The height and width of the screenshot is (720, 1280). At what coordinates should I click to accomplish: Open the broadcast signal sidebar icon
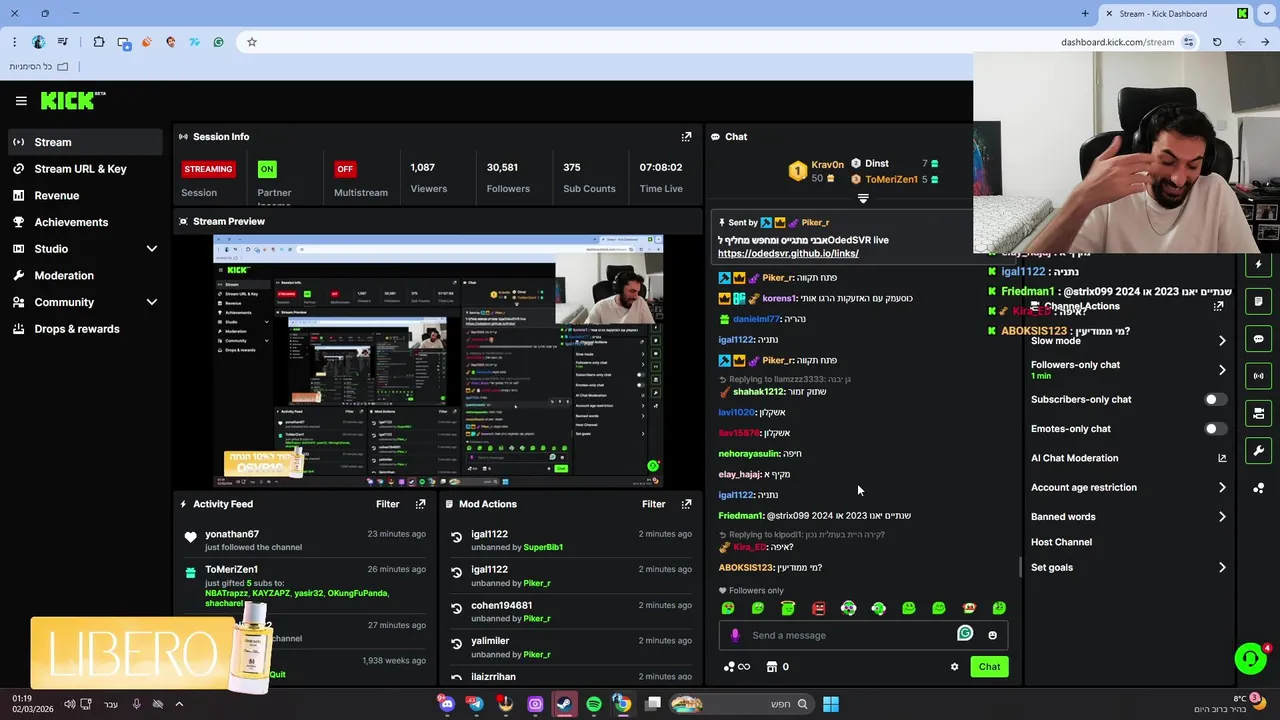pos(1258,376)
